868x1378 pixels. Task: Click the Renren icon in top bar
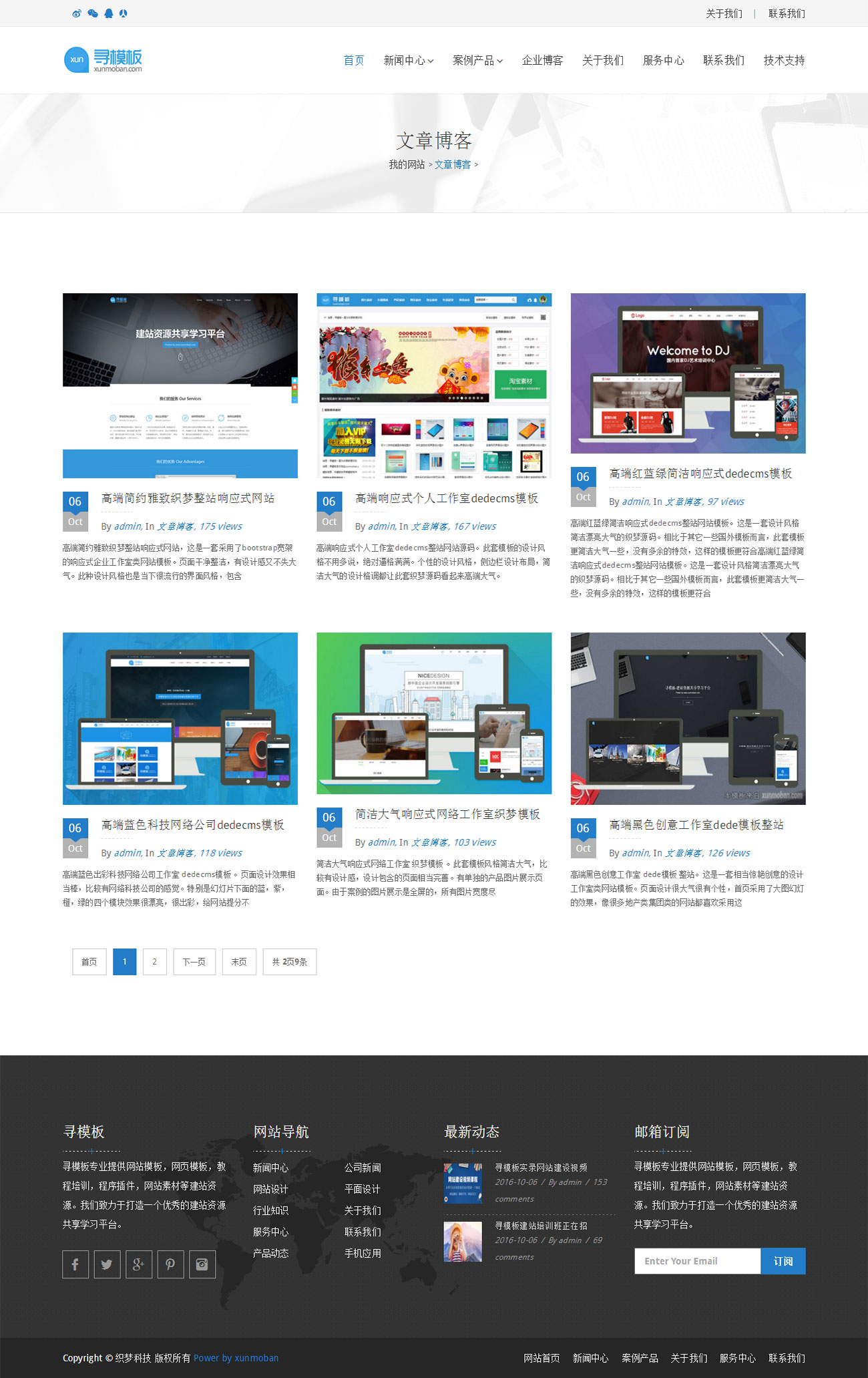pyautogui.click(x=124, y=13)
